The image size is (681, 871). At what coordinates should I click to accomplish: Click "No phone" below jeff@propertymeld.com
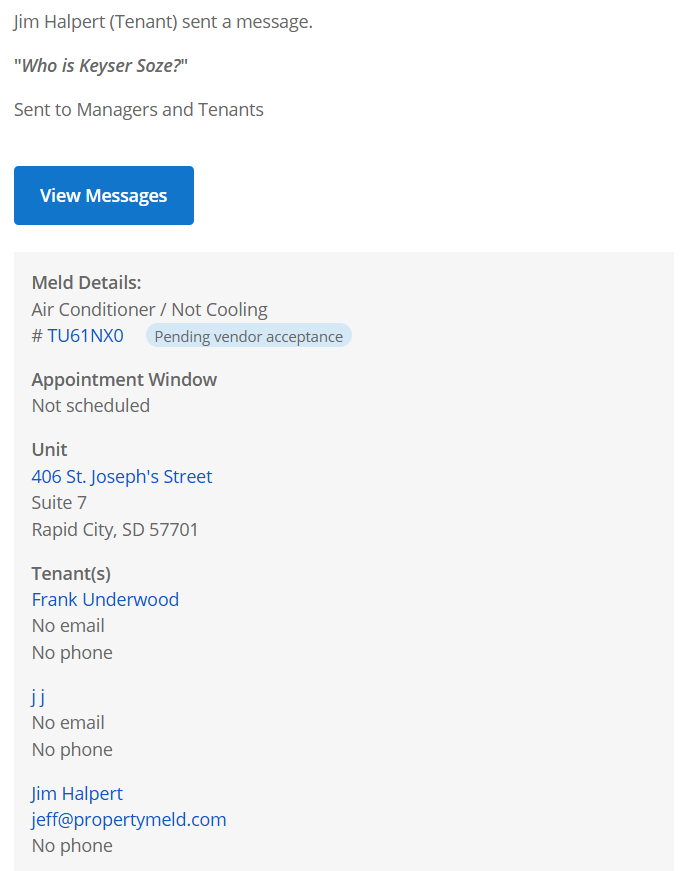pos(72,846)
